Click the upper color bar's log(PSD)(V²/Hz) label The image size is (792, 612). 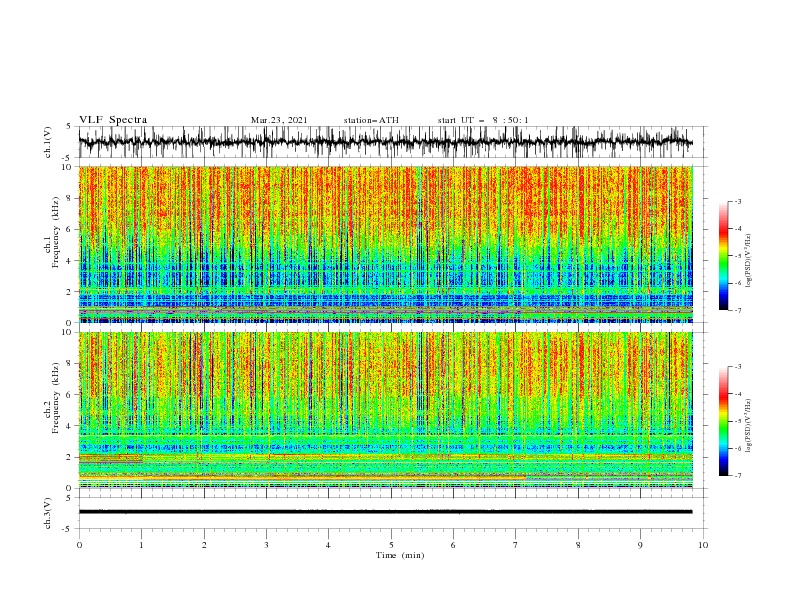749,261
